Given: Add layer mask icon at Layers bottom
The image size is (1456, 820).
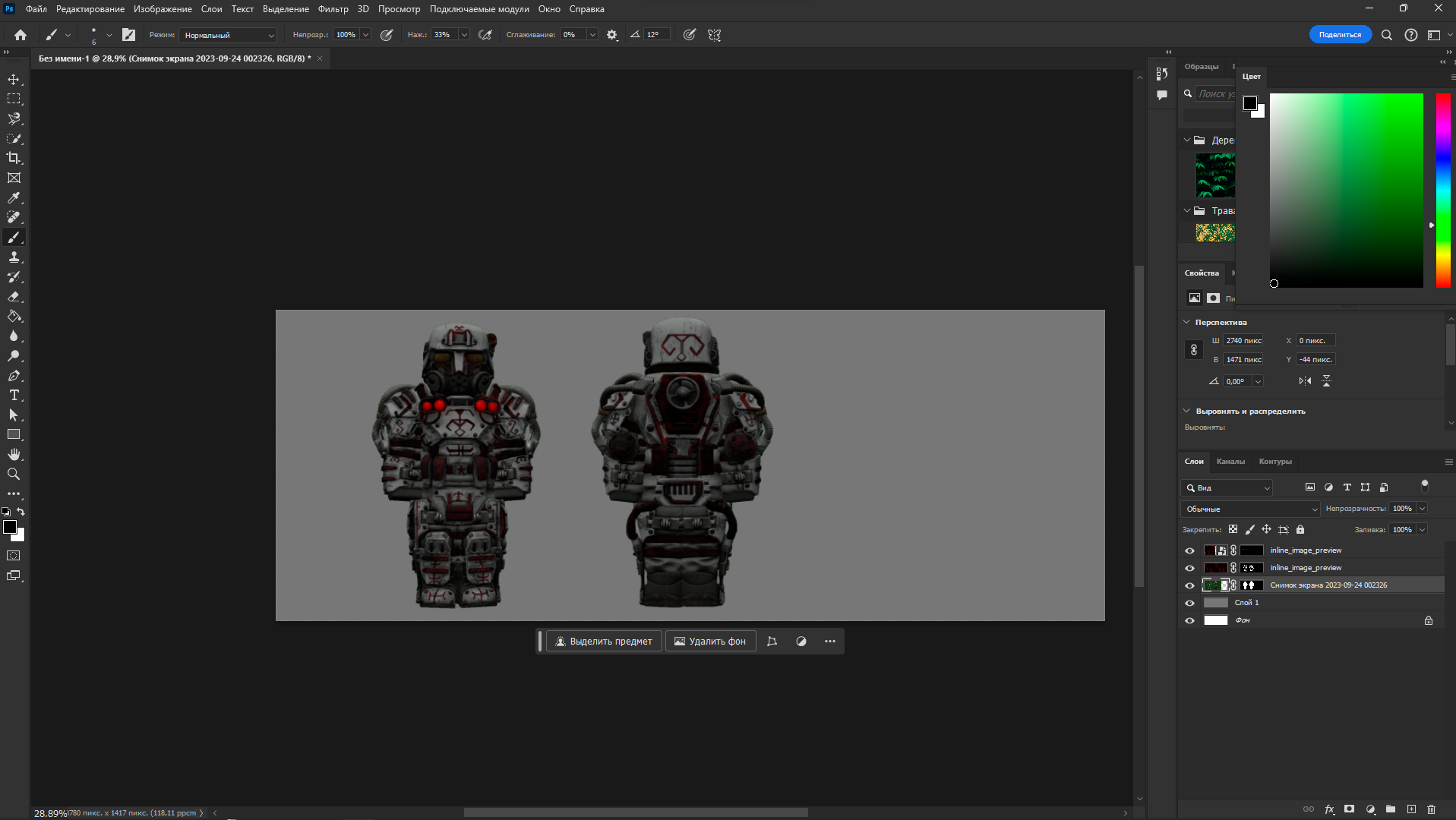Looking at the screenshot, I should coord(1349,809).
